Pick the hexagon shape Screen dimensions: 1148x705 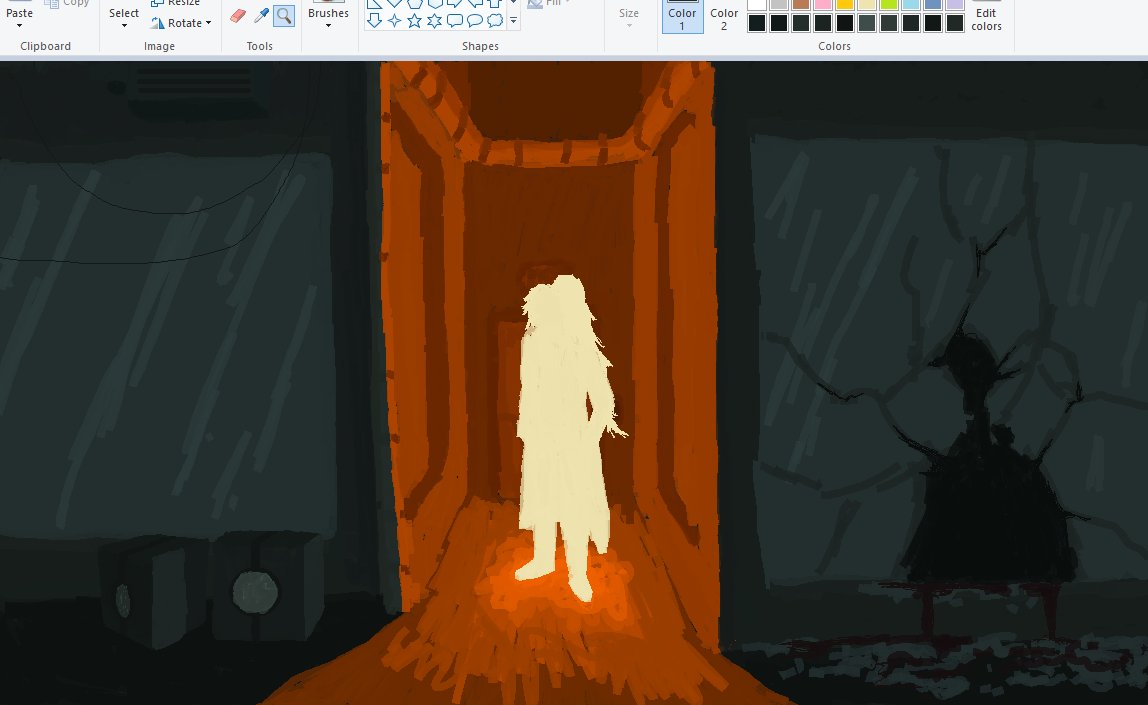[435, 3]
